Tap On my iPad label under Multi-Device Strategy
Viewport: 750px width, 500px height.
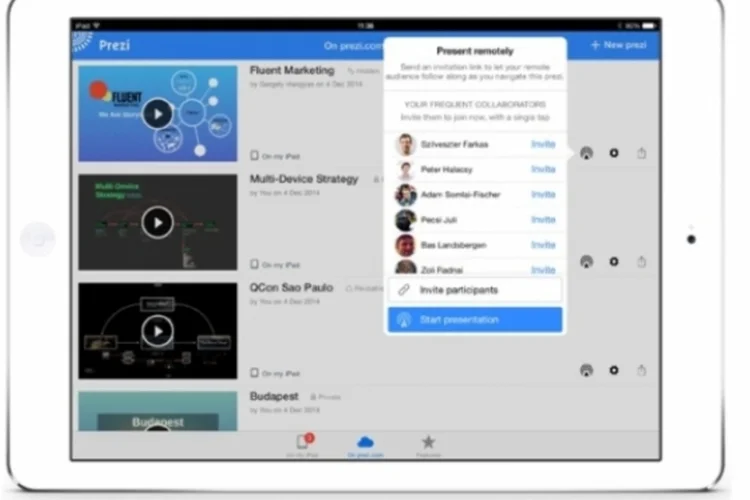[276, 265]
